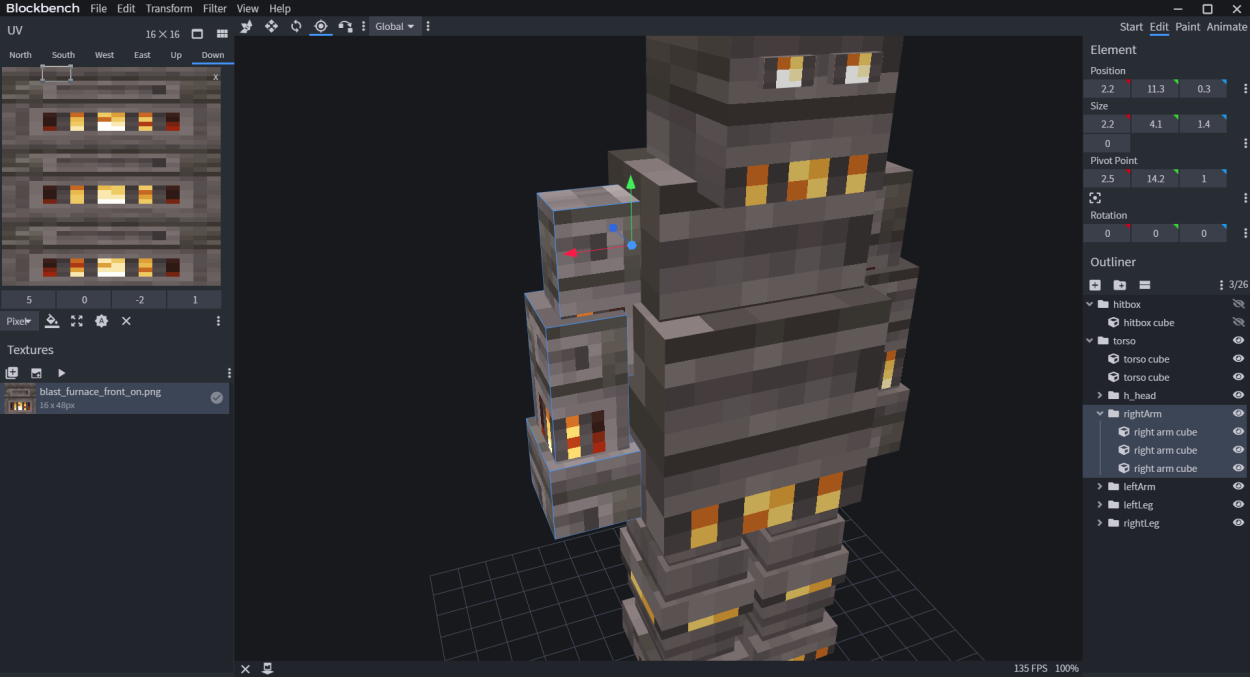This screenshot has height=677, width=1250.
Task: Open Rotation row three-dot options
Action: 1245,233
